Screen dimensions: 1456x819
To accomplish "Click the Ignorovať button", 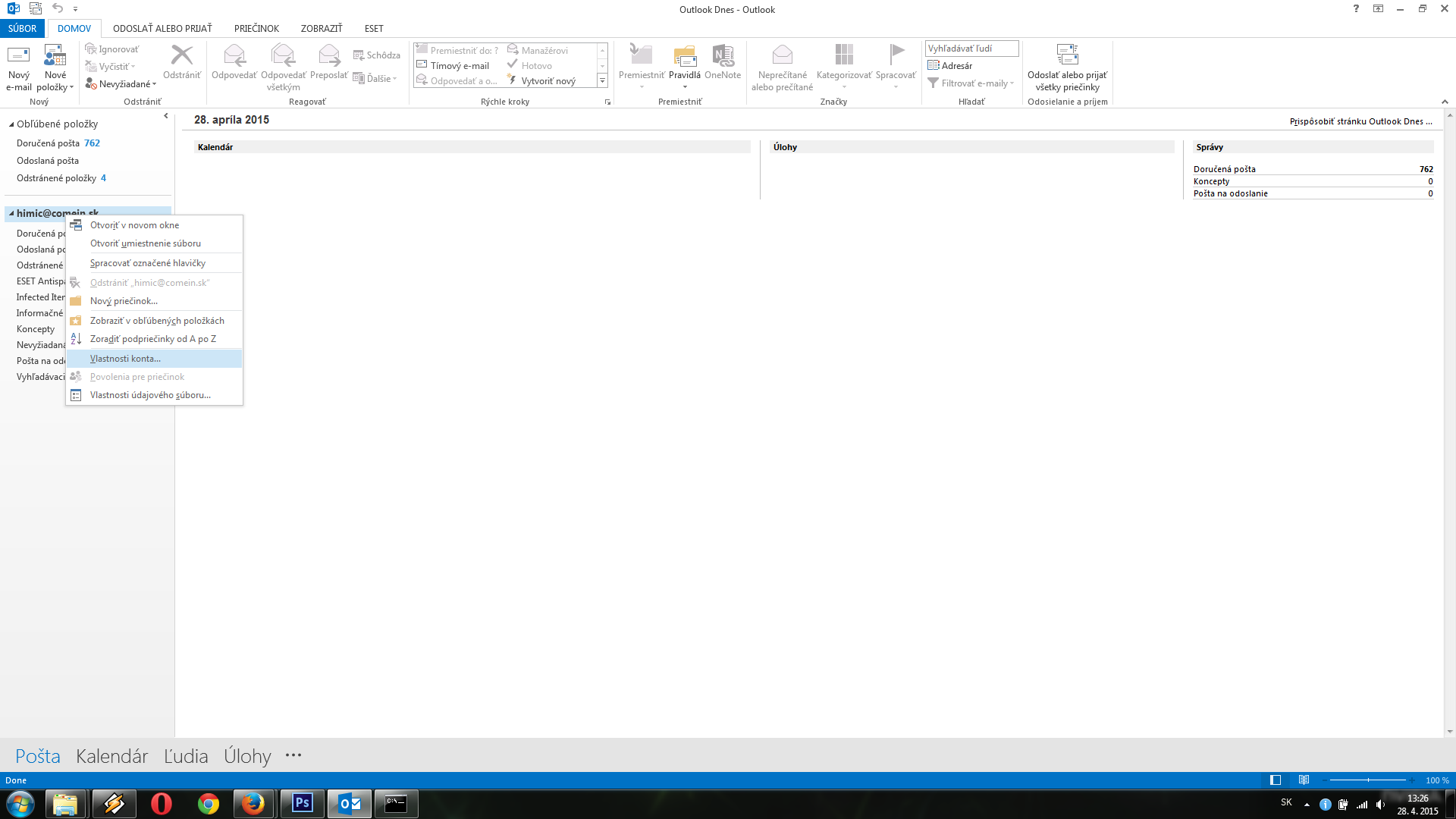I will pyautogui.click(x=112, y=49).
